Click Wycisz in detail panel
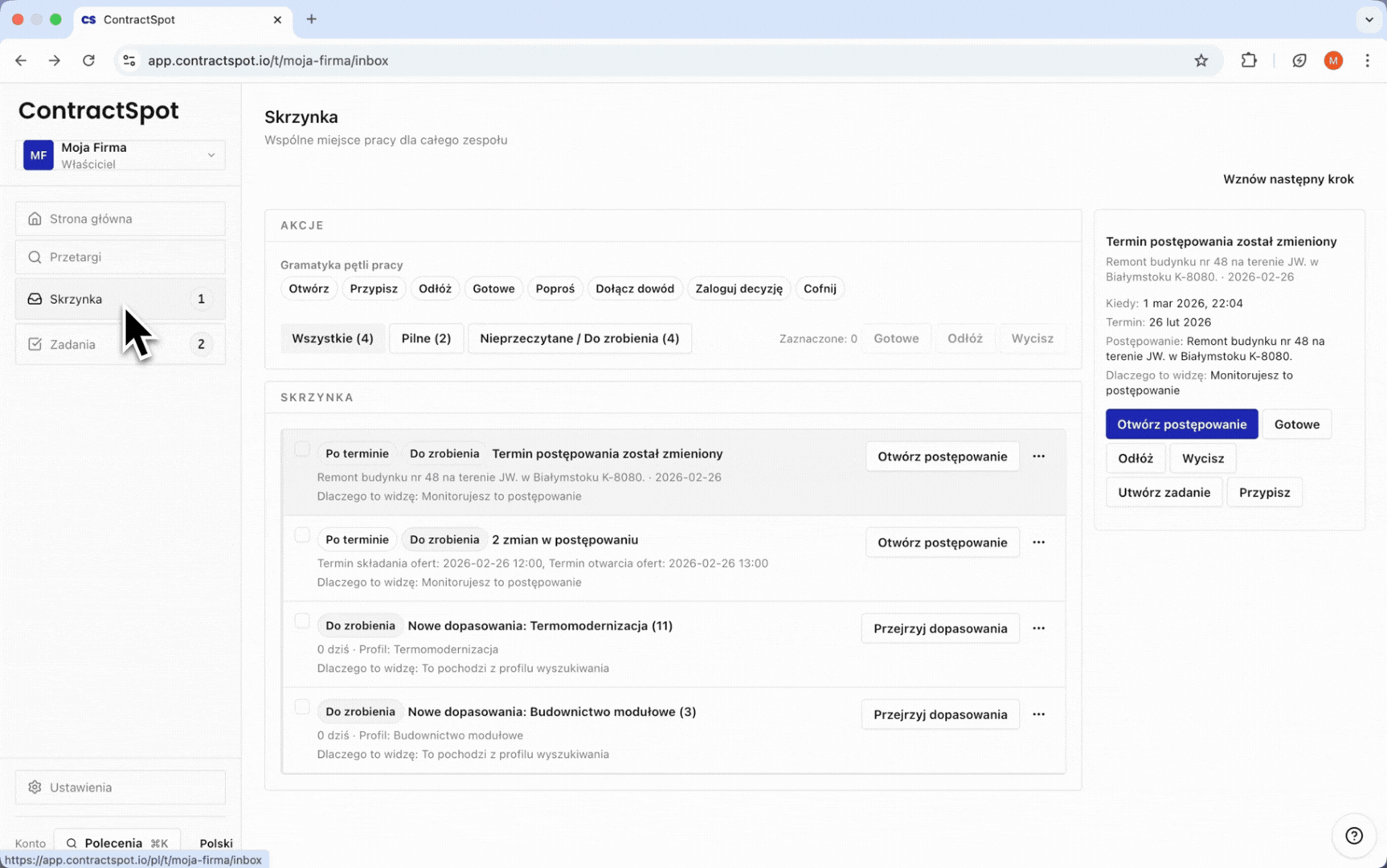1387x868 pixels. tap(1203, 458)
